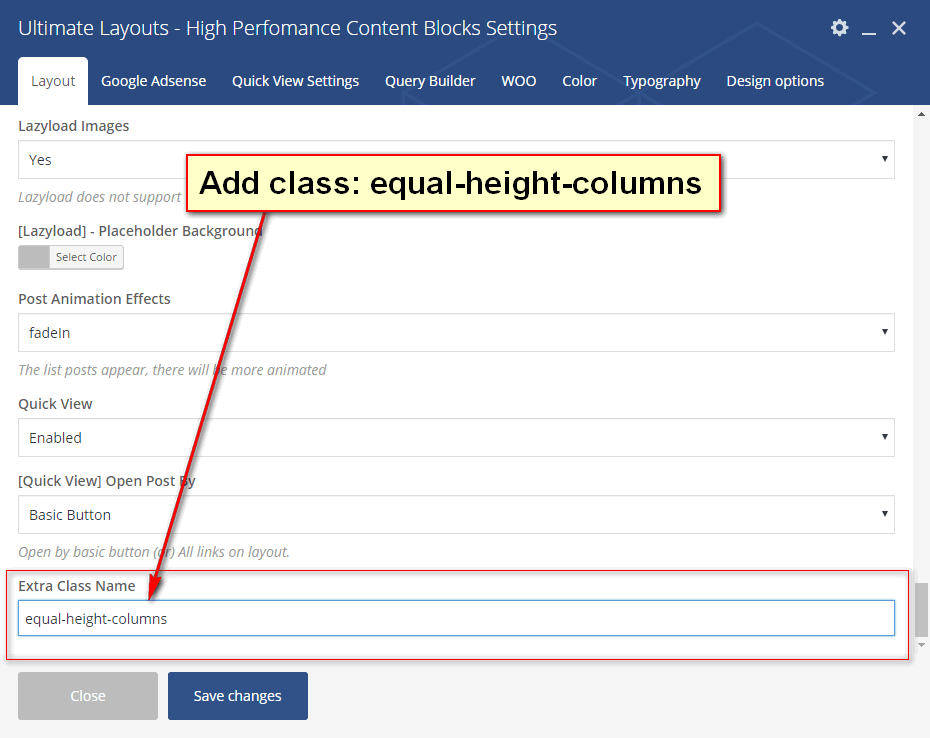Image resolution: width=930 pixels, height=738 pixels.
Task: Close the settings dialog with X icon
Action: coord(899,28)
